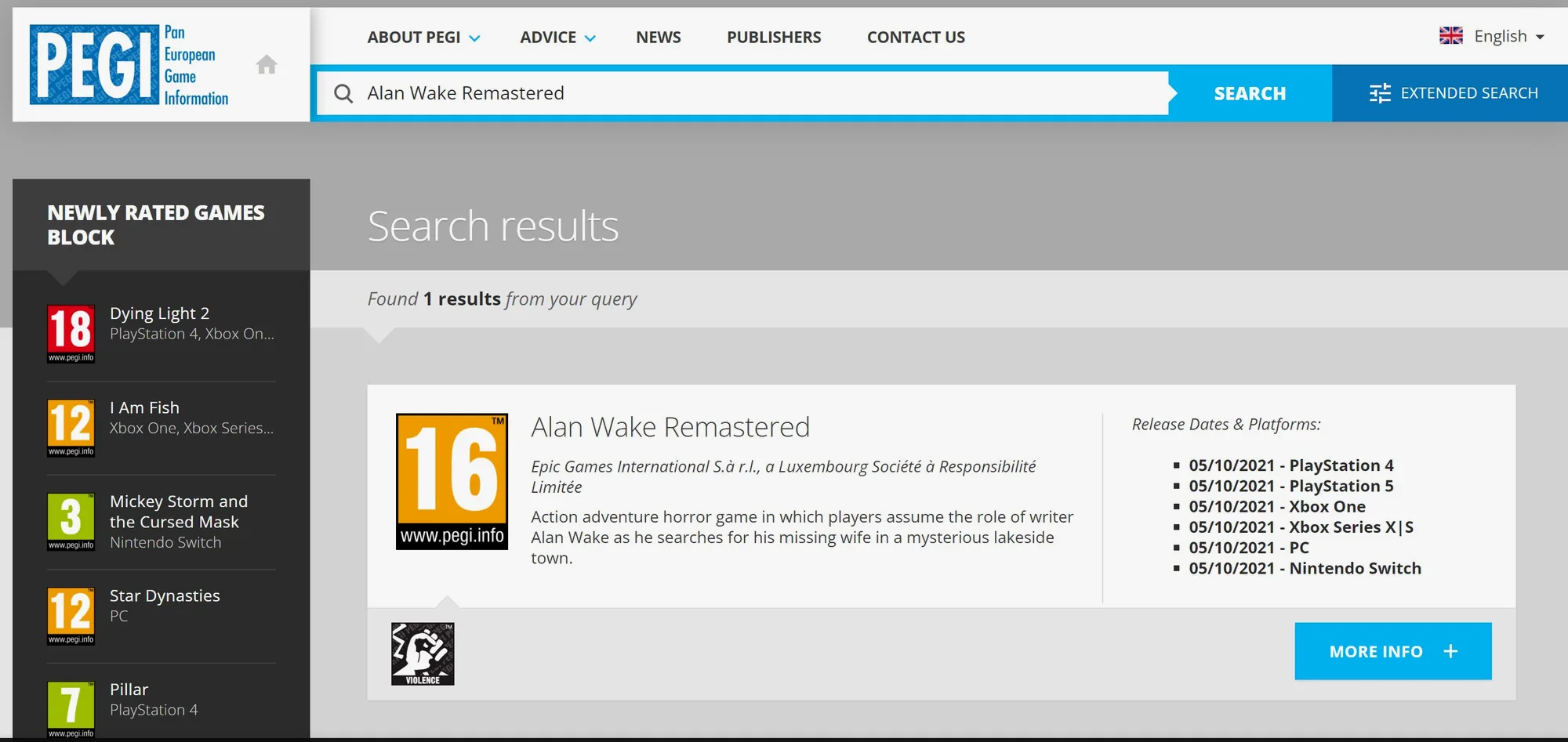The image size is (1568, 742).
Task: Click the PEGI logo
Action: [x=129, y=65]
